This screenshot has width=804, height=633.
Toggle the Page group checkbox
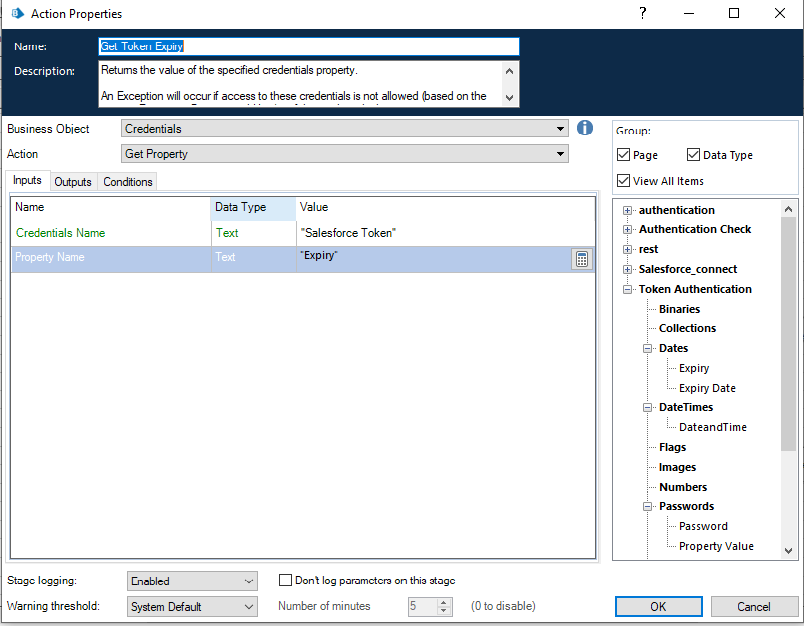pos(624,155)
